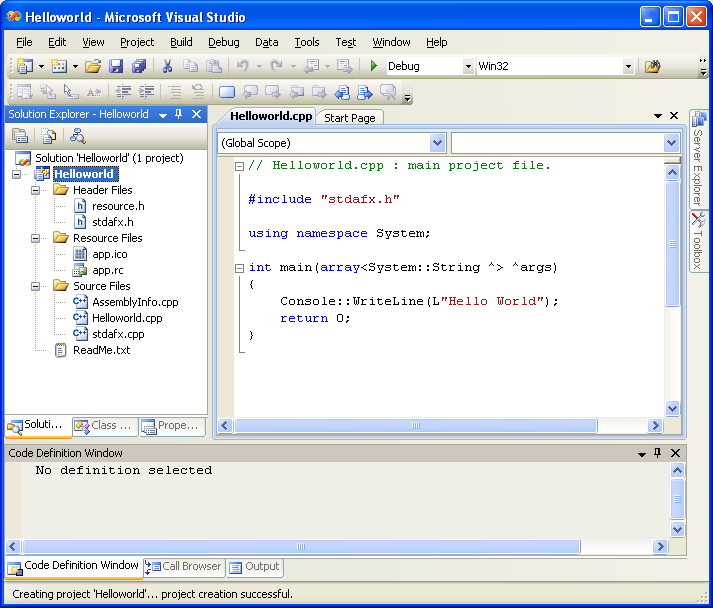Open the Debug configuration dropdown
This screenshot has width=713, height=608.
coord(468,66)
